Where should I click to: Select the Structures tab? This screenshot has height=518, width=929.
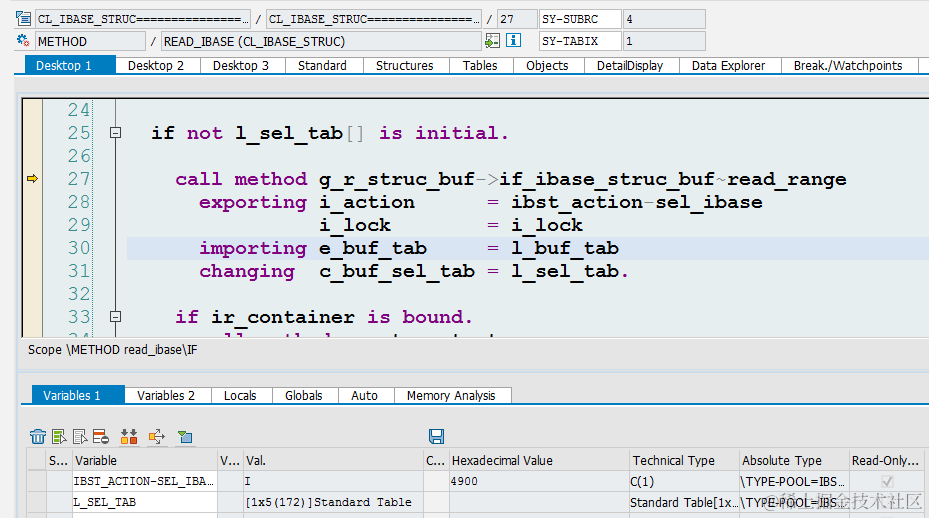click(x=405, y=65)
